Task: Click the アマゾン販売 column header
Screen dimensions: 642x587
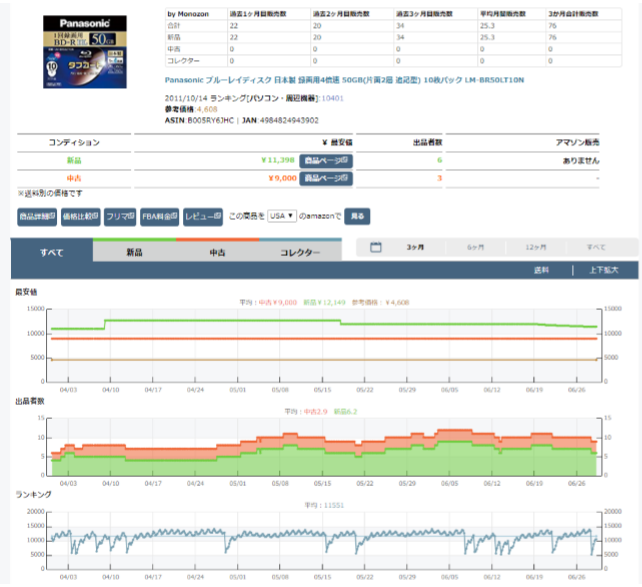Action: coord(577,142)
